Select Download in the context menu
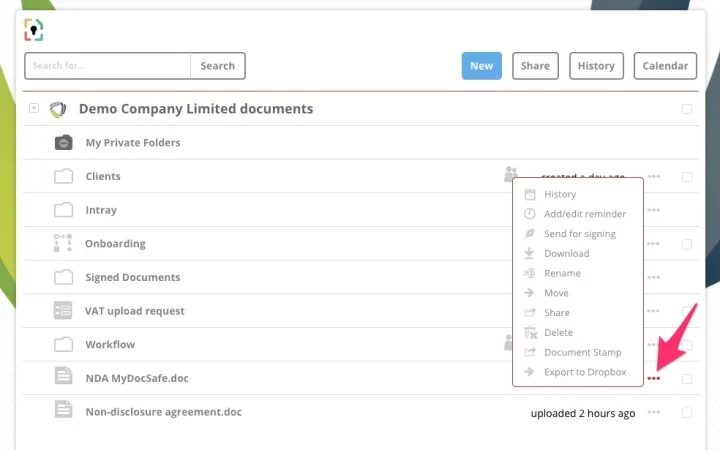Viewport: 720px width, 450px height. click(567, 253)
